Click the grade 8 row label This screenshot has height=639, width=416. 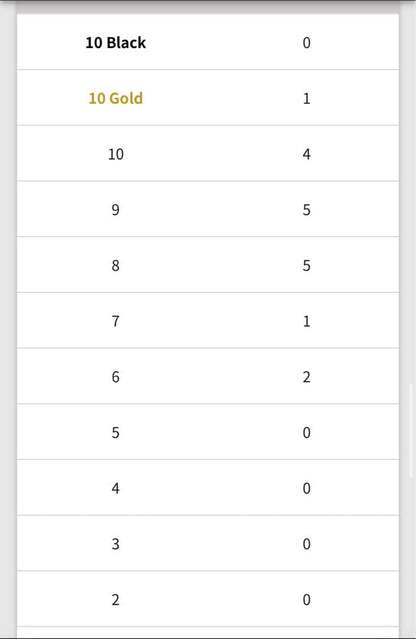tap(115, 266)
